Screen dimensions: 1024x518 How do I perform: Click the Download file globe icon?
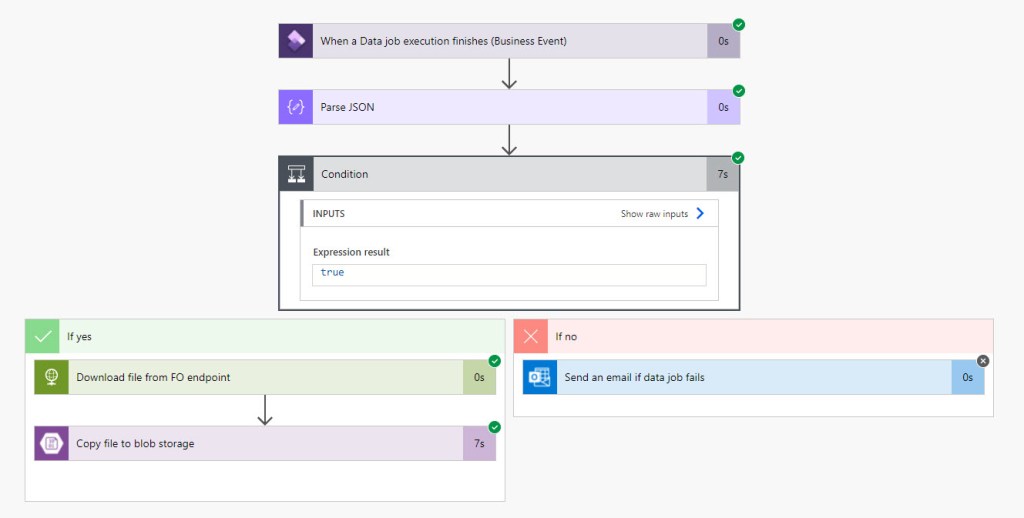(x=51, y=377)
